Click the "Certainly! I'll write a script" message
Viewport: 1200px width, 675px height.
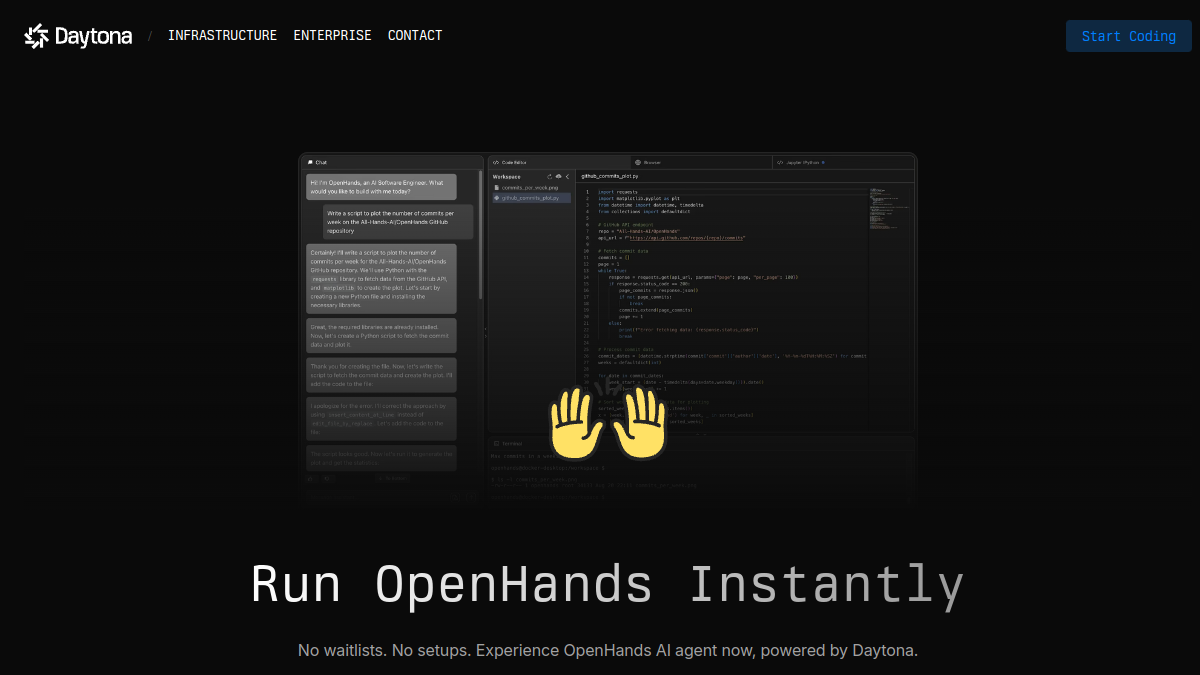coord(381,279)
